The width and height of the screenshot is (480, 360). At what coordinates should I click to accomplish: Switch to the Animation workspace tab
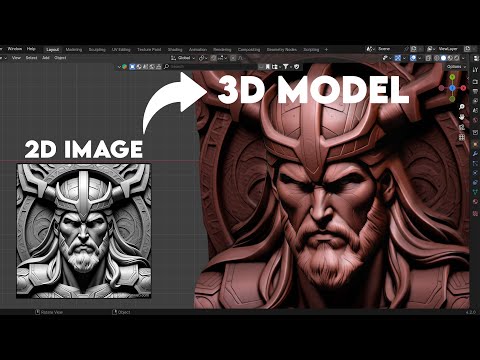pyautogui.click(x=198, y=50)
